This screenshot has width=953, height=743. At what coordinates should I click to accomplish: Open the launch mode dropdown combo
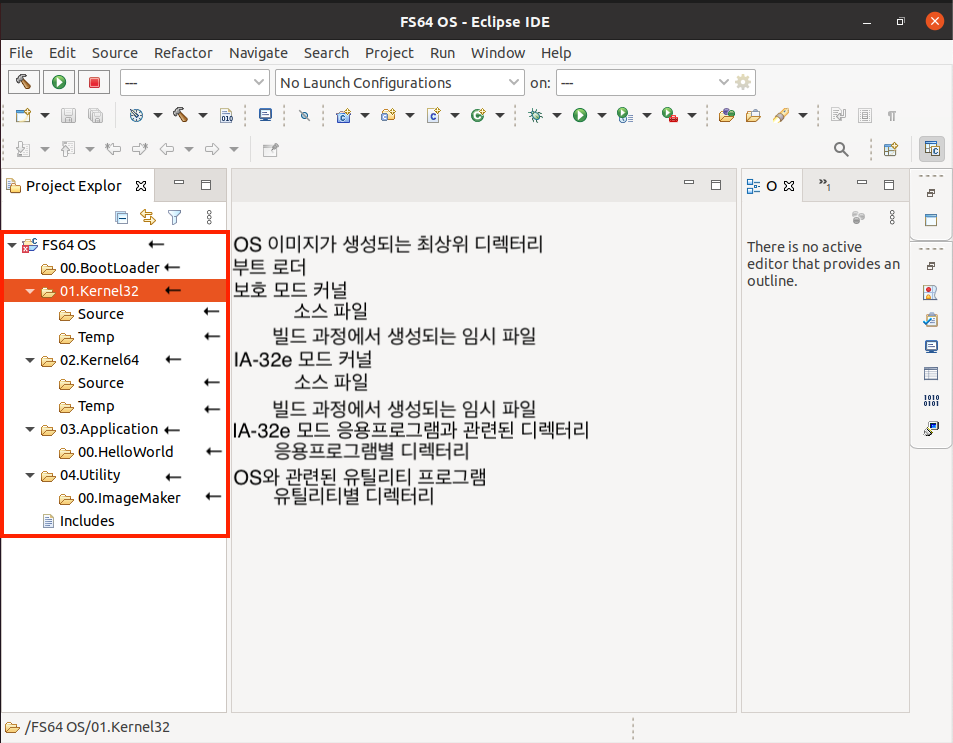(x=194, y=82)
